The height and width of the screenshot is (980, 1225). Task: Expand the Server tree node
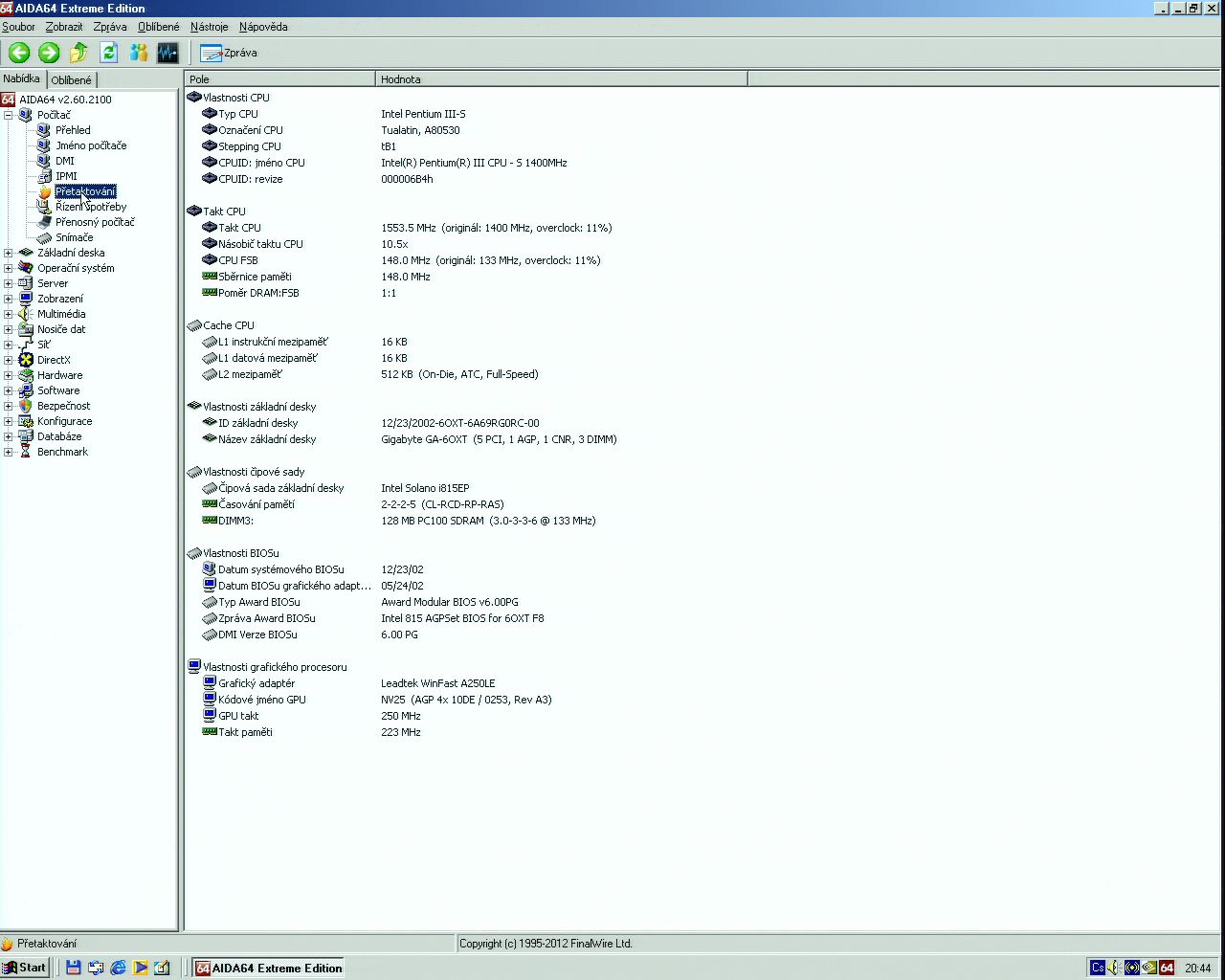[9, 283]
